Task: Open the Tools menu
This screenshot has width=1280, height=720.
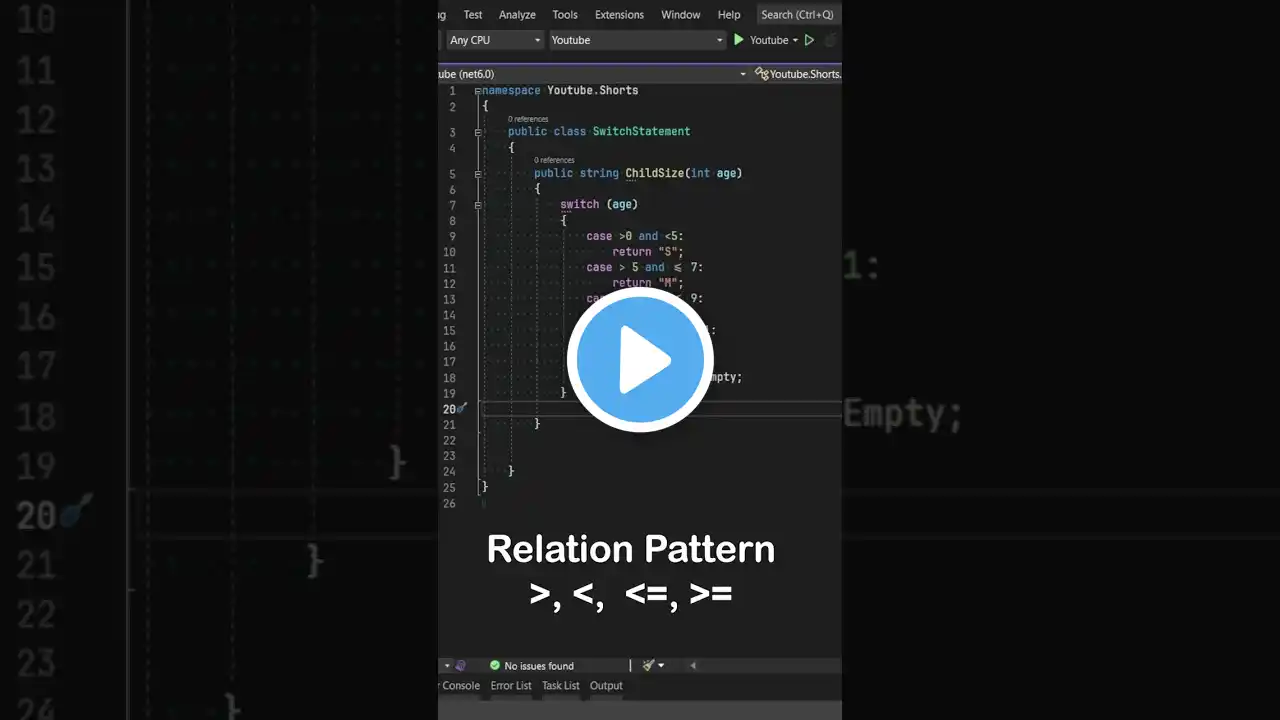Action: coord(565,15)
